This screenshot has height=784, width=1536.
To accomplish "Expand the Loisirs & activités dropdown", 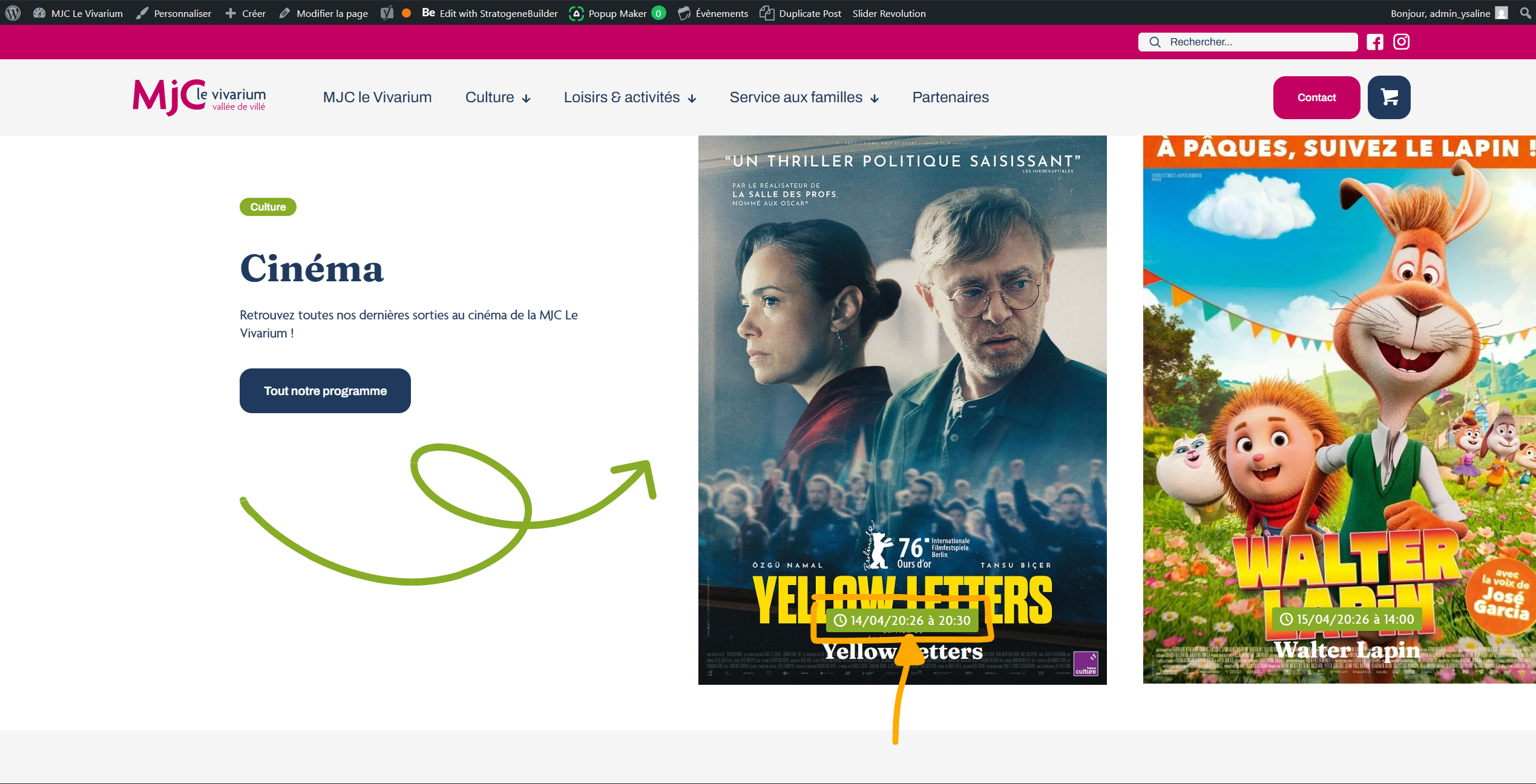I will click(629, 97).
